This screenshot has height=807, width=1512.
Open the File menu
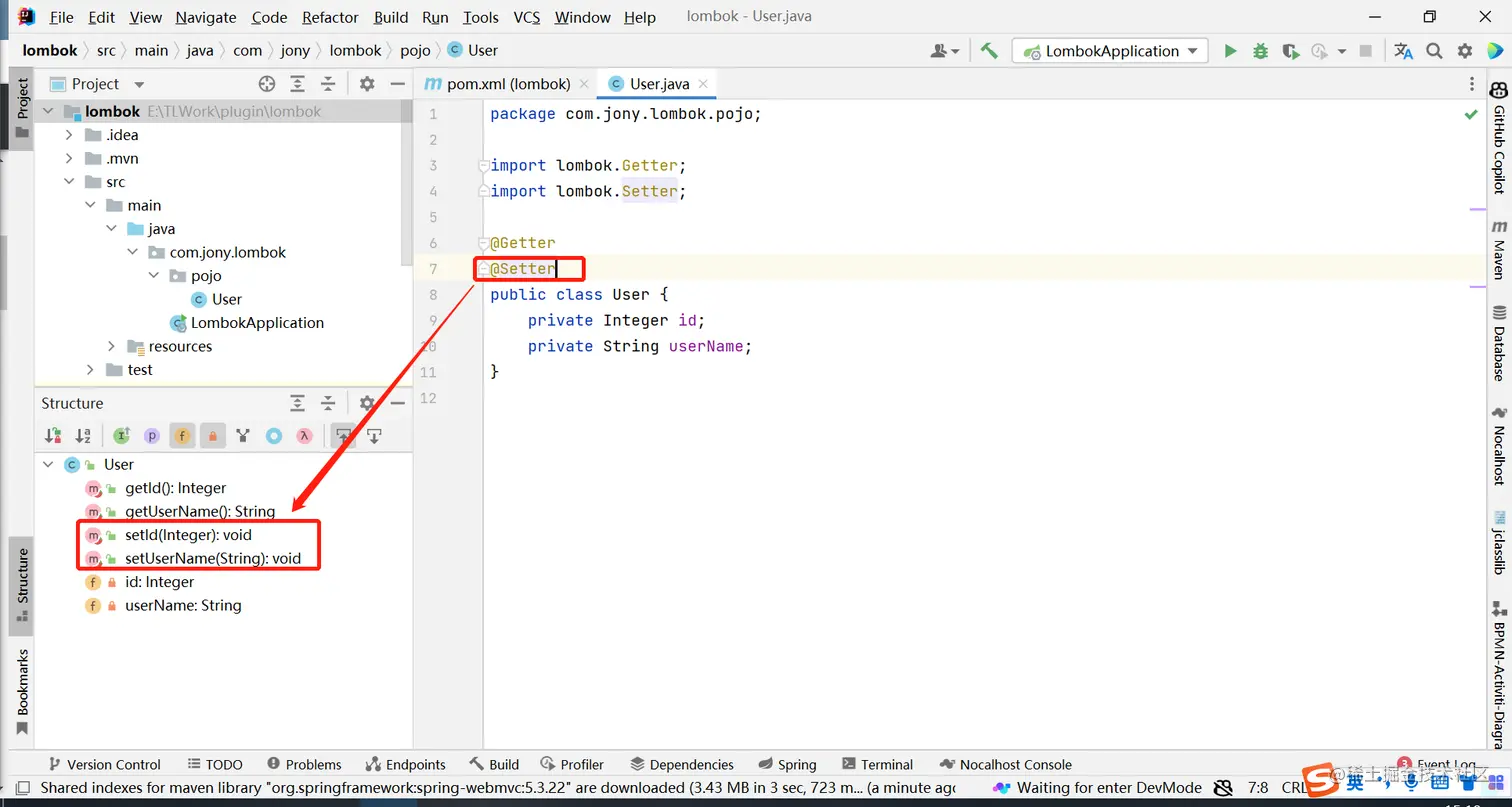point(61,17)
